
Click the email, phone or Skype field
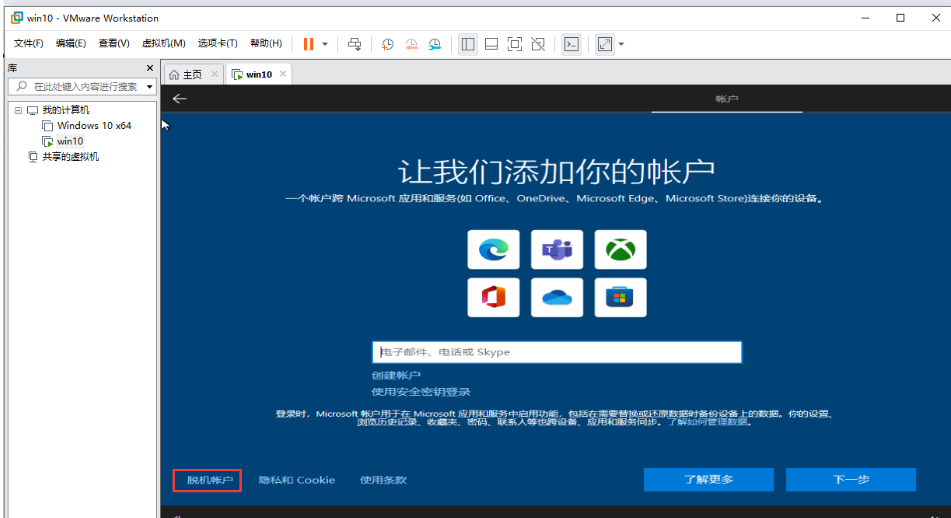(557, 352)
